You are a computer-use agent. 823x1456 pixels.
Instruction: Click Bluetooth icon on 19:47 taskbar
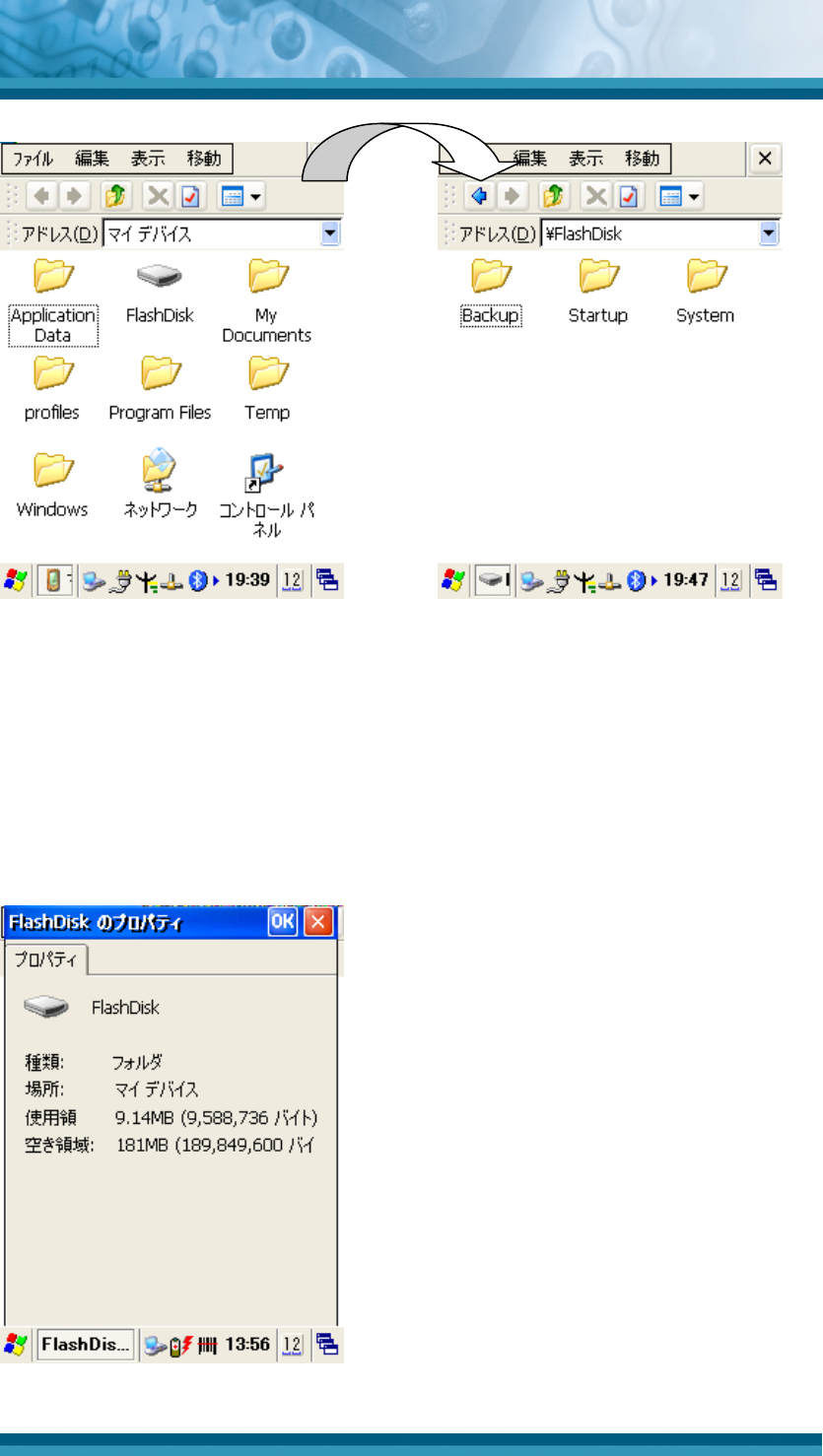coord(636,580)
